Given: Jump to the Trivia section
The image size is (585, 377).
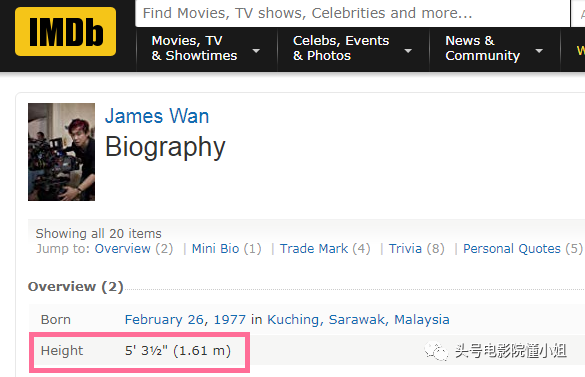Looking at the screenshot, I should click(405, 249).
